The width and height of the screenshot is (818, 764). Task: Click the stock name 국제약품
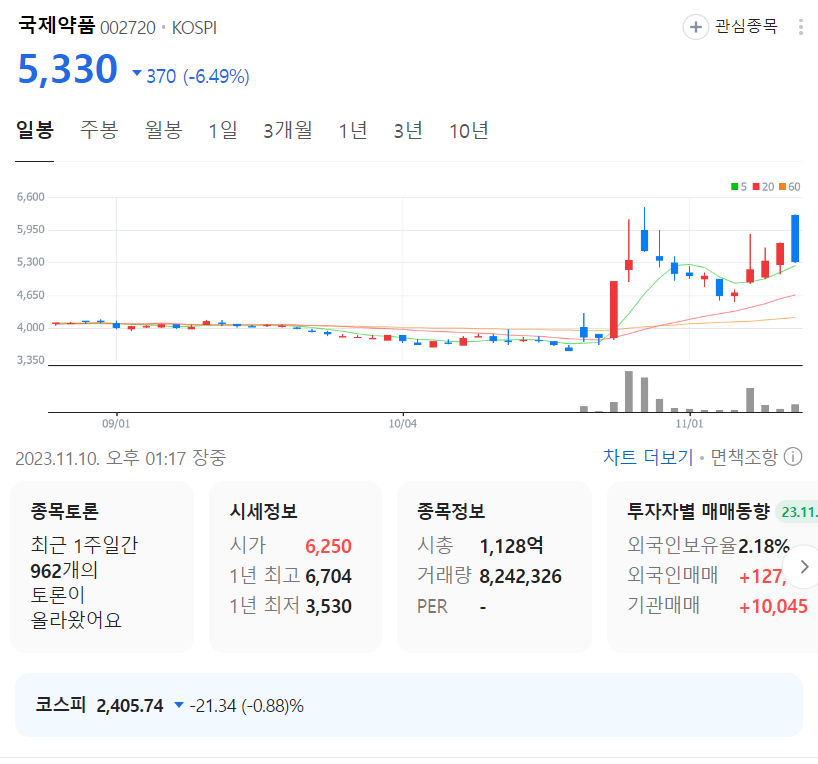(56, 27)
